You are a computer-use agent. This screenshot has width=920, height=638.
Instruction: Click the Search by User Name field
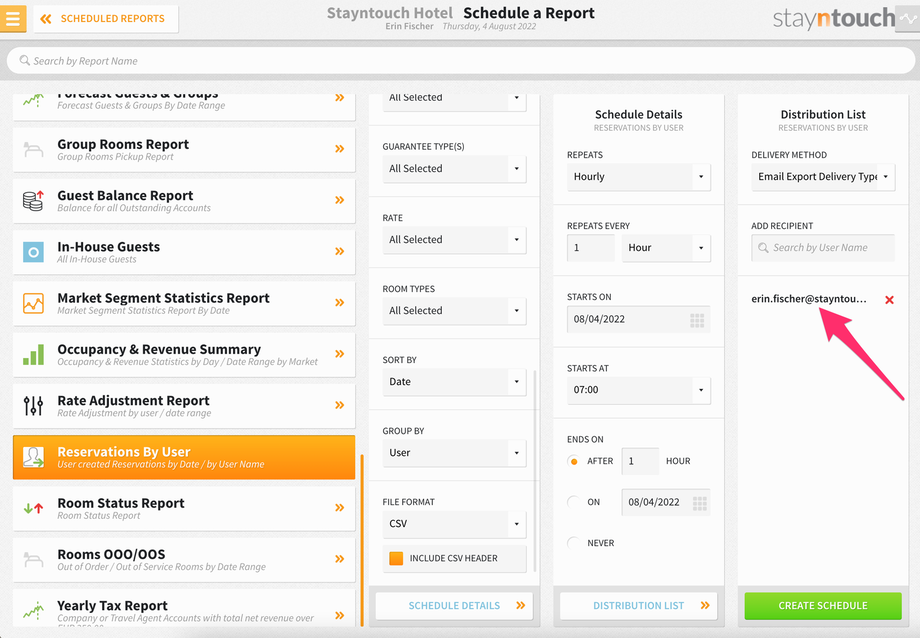tap(823, 248)
